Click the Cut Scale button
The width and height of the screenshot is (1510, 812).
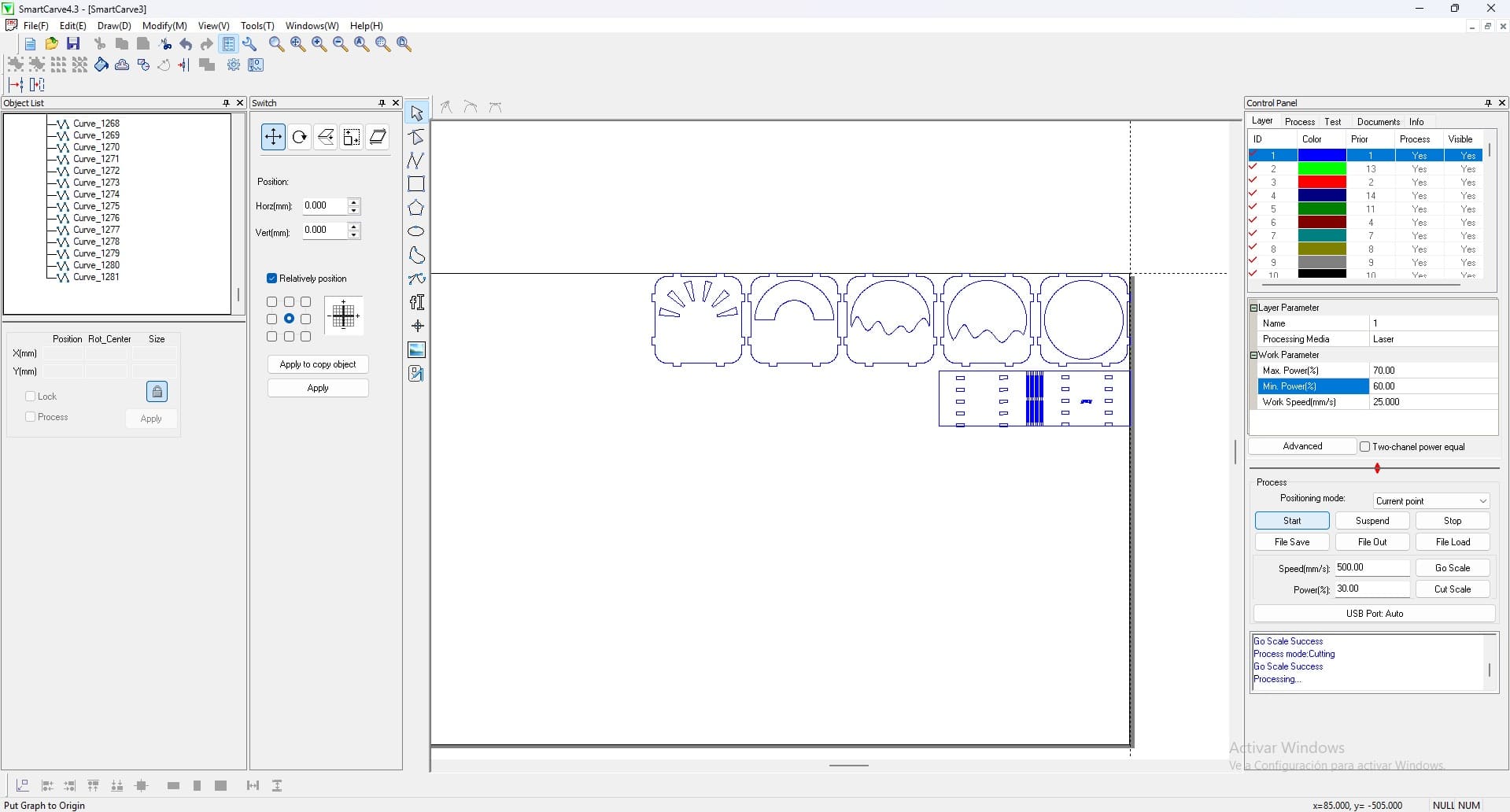click(1453, 589)
